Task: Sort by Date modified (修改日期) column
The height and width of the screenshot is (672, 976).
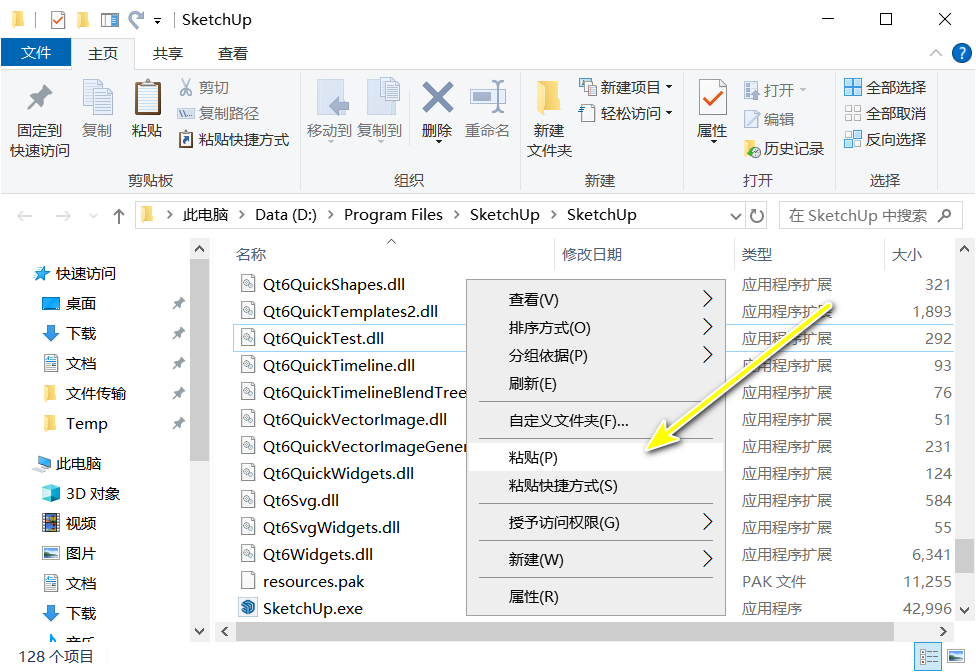Action: (591, 254)
